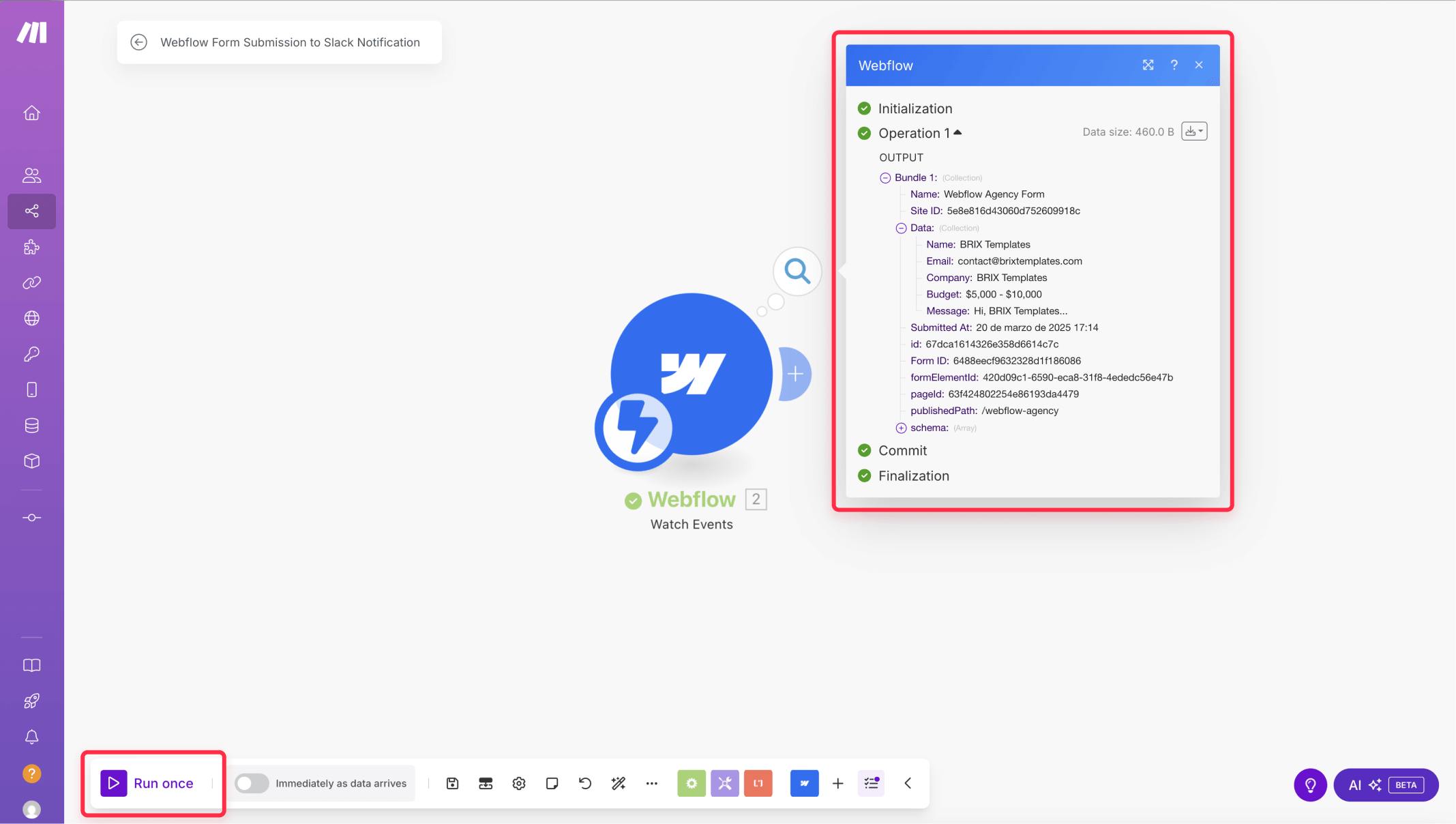Viewport: 1456px width, 824px height.
Task: Open the AI BETA assistant button
Action: point(1386,785)
